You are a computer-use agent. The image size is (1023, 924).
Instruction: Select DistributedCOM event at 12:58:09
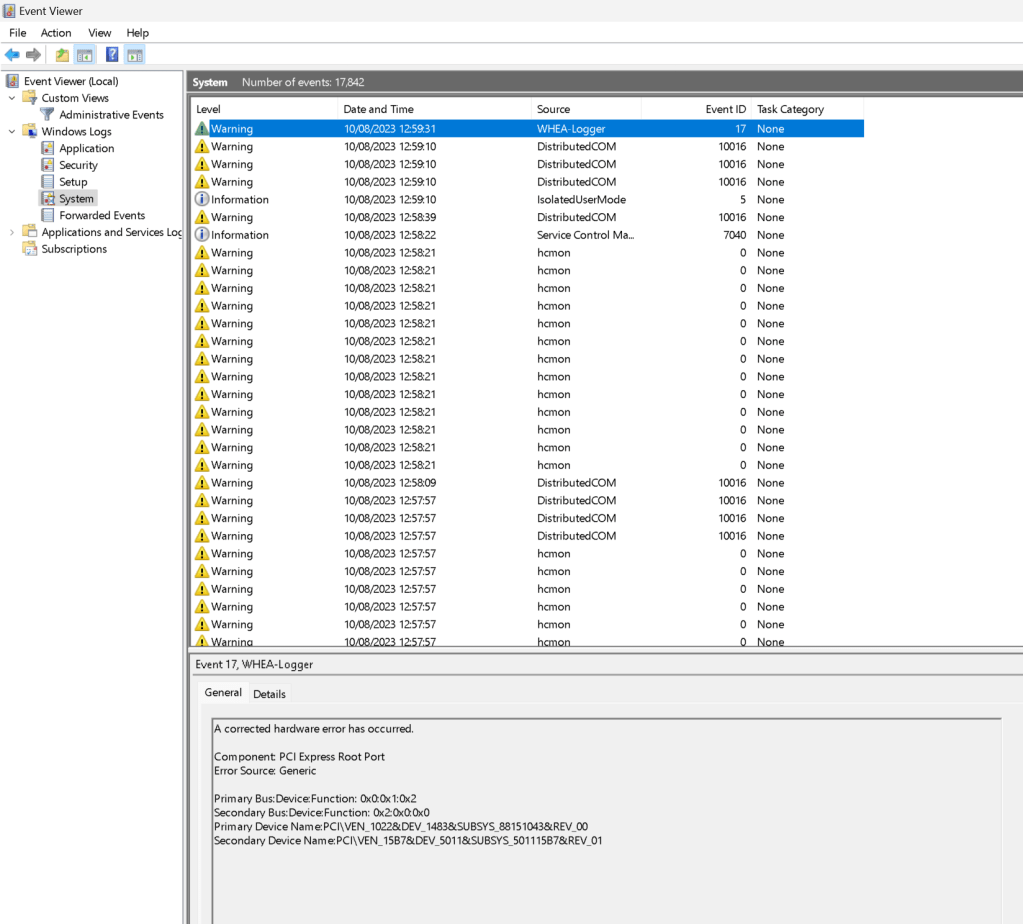(x=528, y=482)
